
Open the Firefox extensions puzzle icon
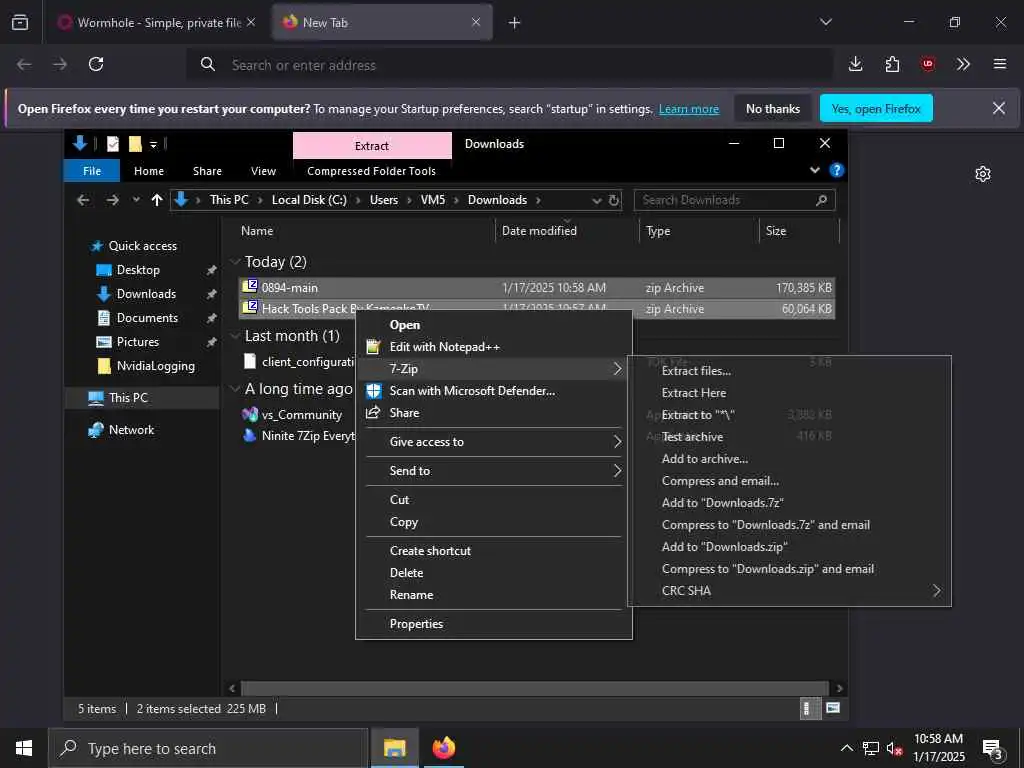[x=892, y=64]
